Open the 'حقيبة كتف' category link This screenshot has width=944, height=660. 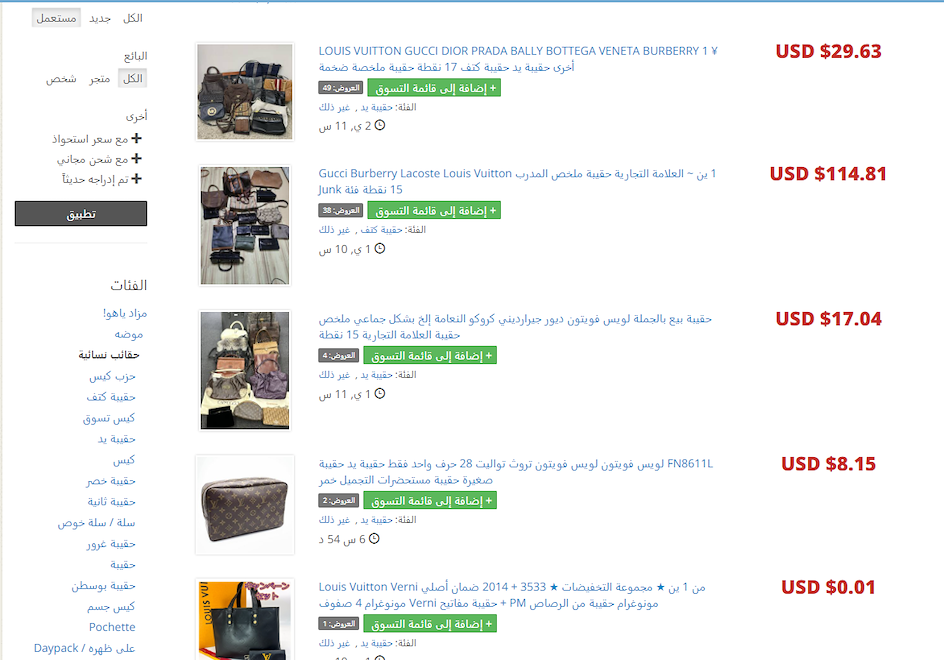[x=111, y=397]
